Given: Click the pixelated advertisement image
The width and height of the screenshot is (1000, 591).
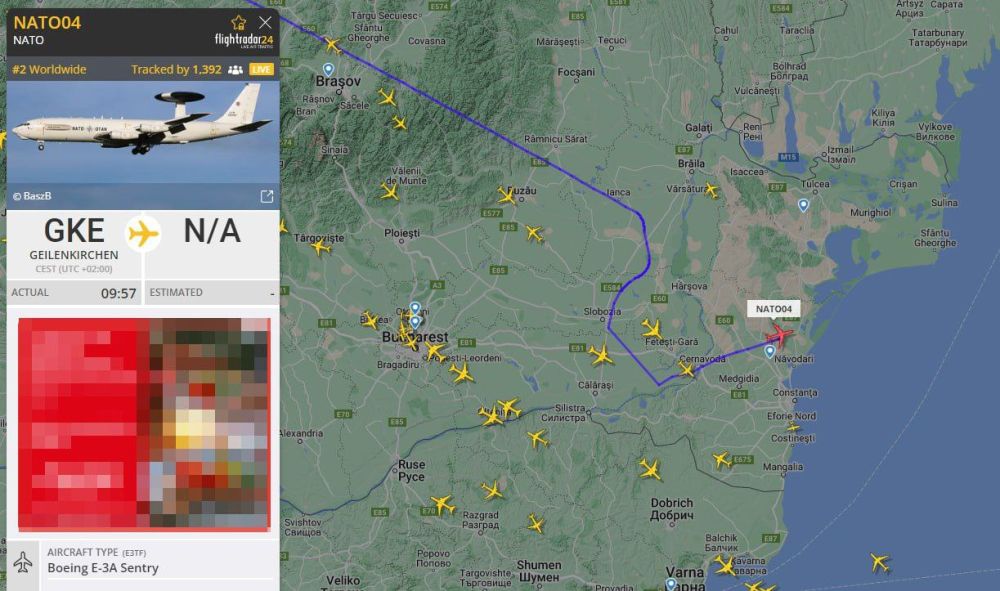Looking at the screenshot, I should click(x=144, y=424).
